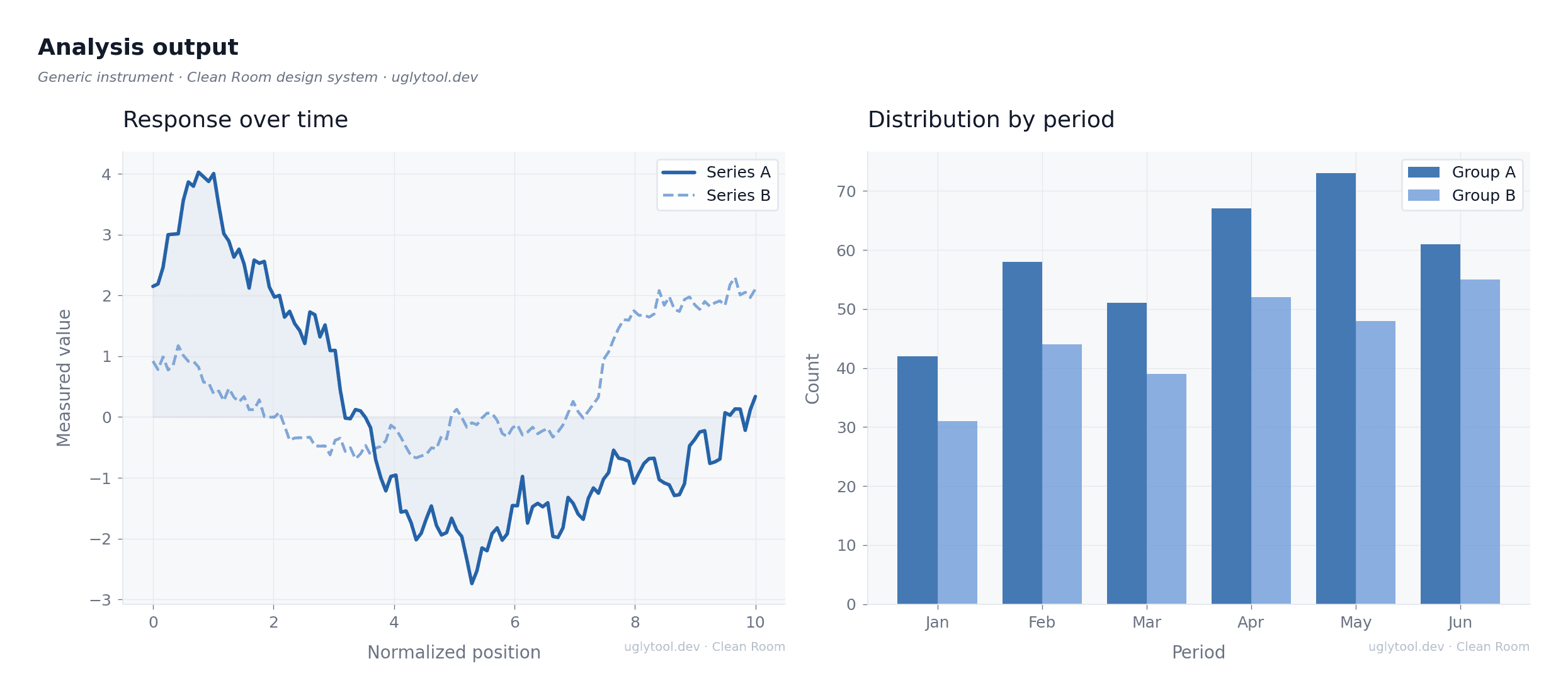
Task: Pick the Group B bar for Feb
Action: 1062,474
